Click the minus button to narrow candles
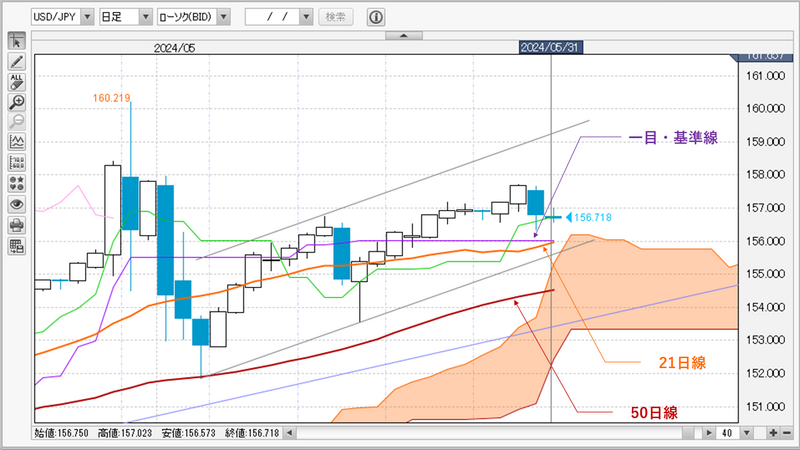The height and width of the screenshot is (450, 800). coord(786,433)
